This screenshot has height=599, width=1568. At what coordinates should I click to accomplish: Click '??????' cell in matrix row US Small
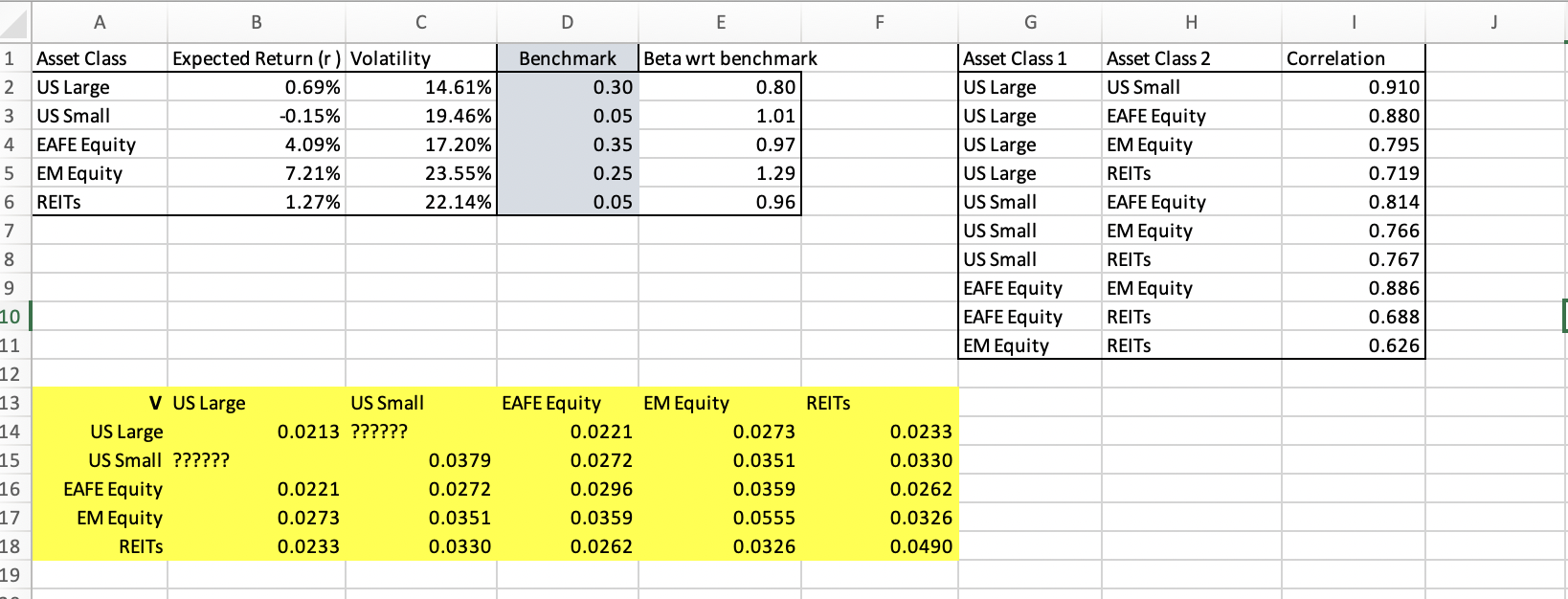(x=257, y=460)
